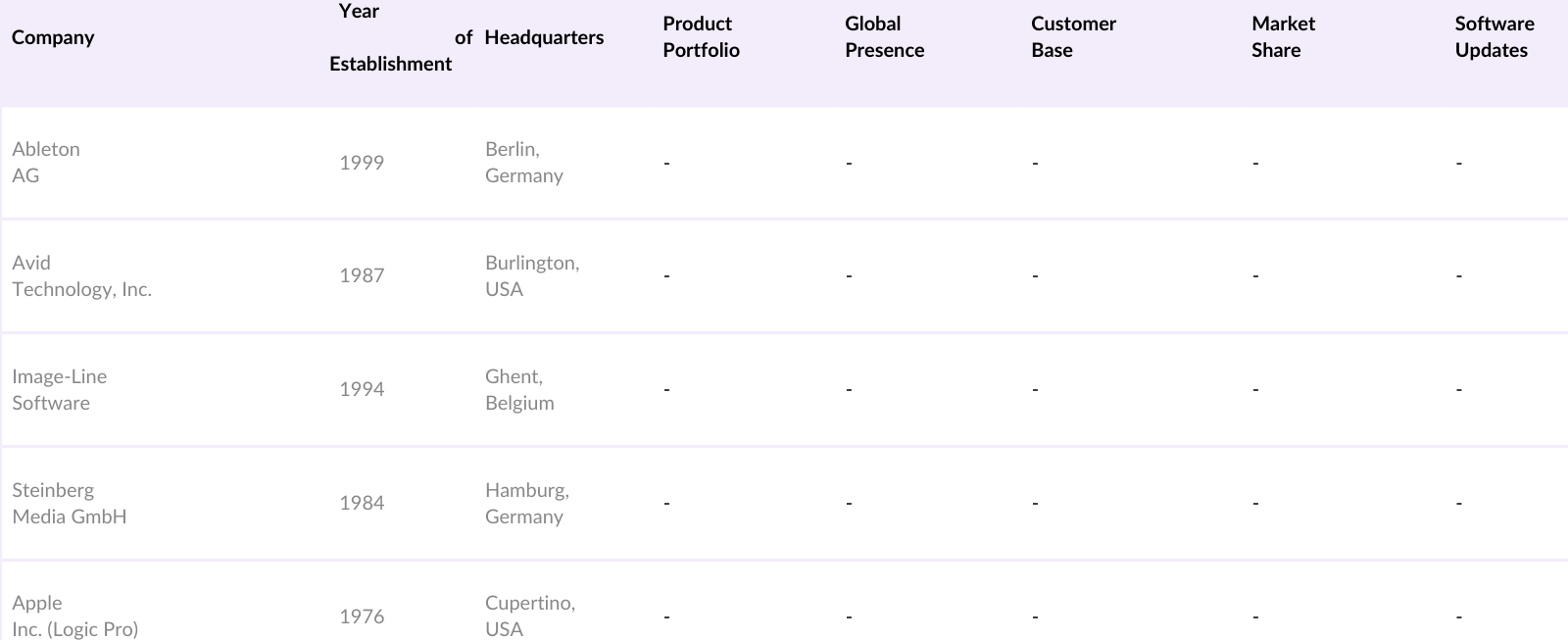Click the Image-Line Software company cell
Viewport: 1568px width, 640px height.
[59, 390]
